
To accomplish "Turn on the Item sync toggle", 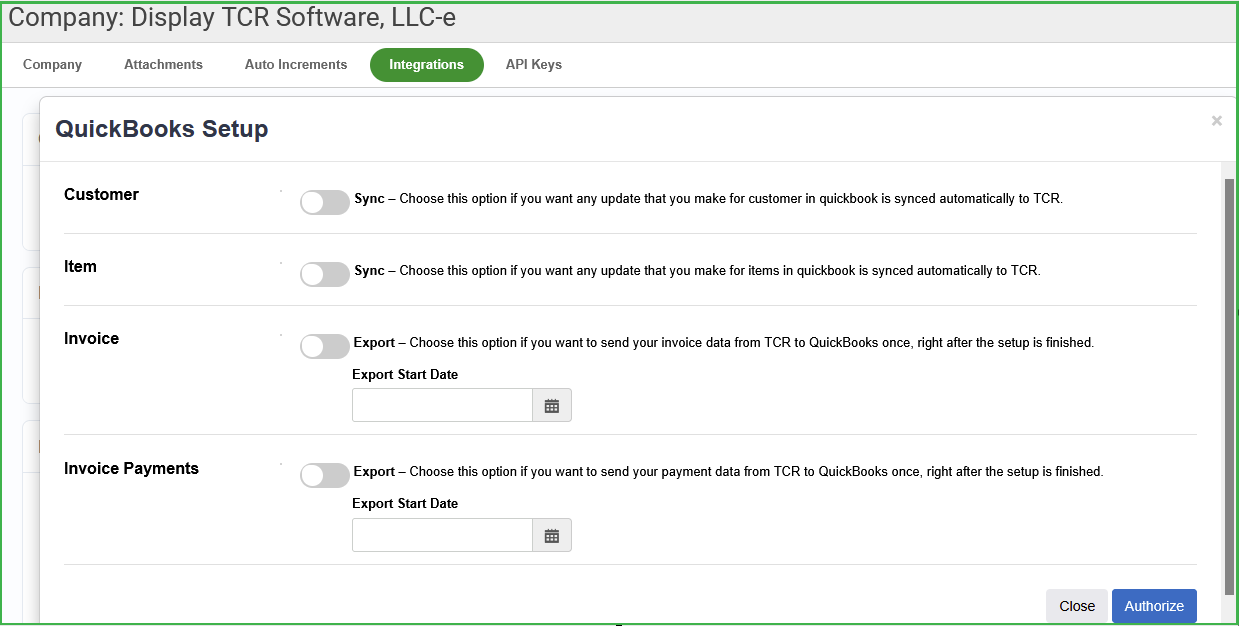I will pyautogui.click(x=325, y=274).
